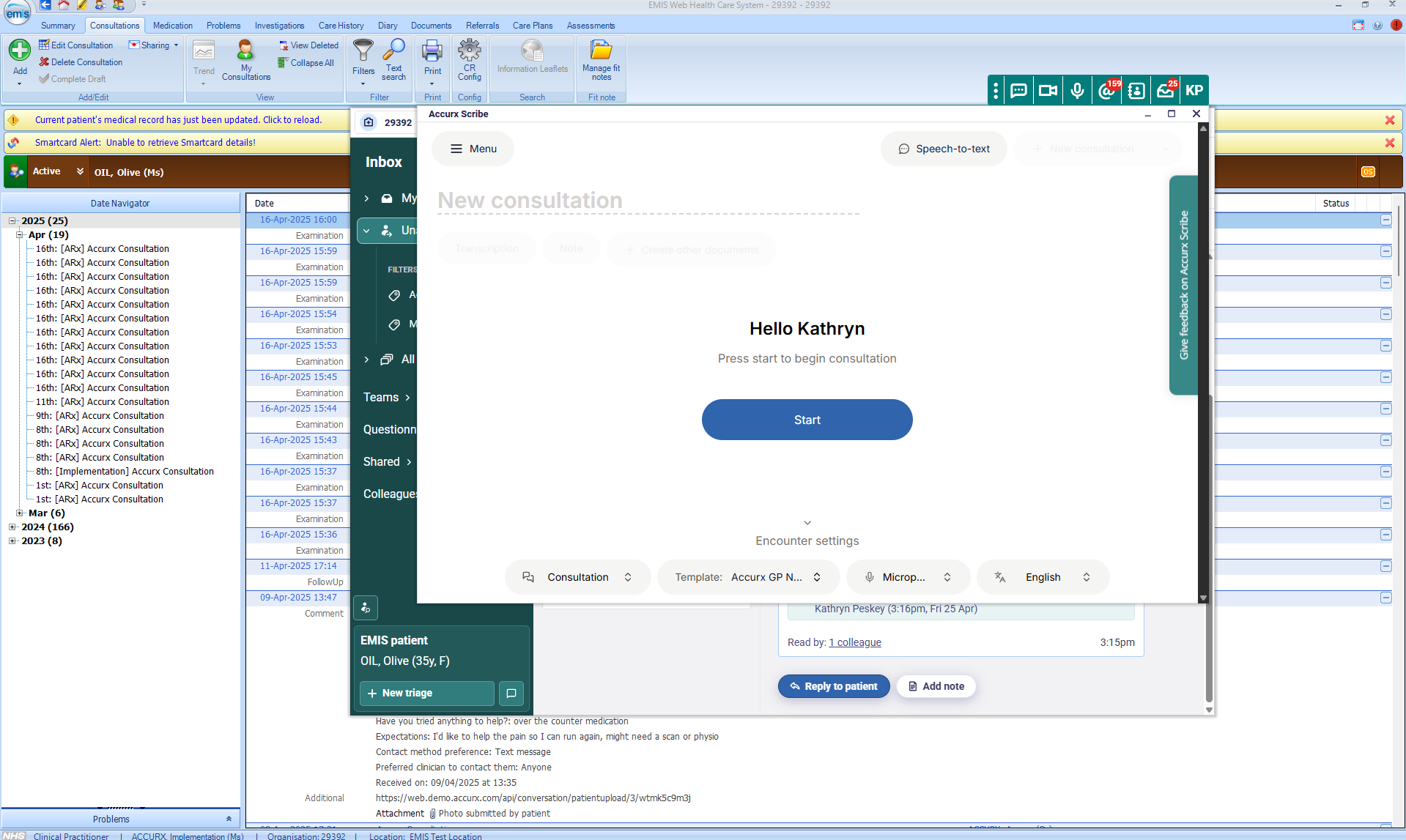The width and height of the screenshot is (1406, 840).
Task: Click Edit Consultation in the ribbon
Action: [75, 45]
